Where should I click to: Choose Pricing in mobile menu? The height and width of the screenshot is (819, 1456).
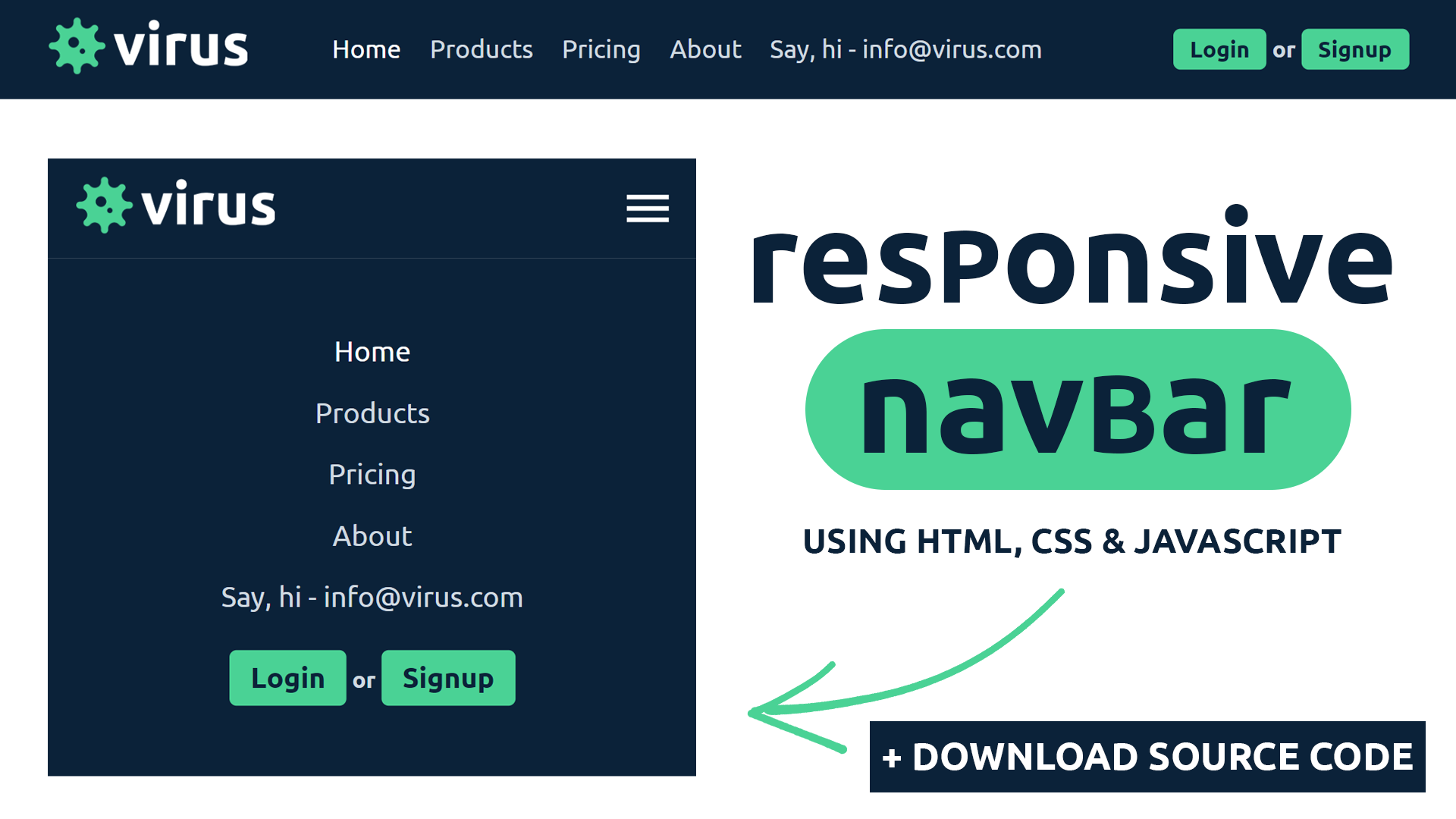click(x=372, y=475)
